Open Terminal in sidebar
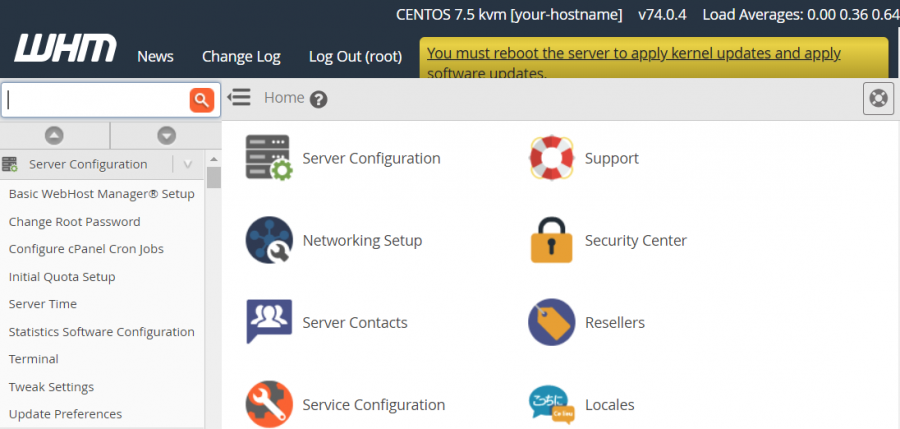900x429 pixels. (33, 359)
